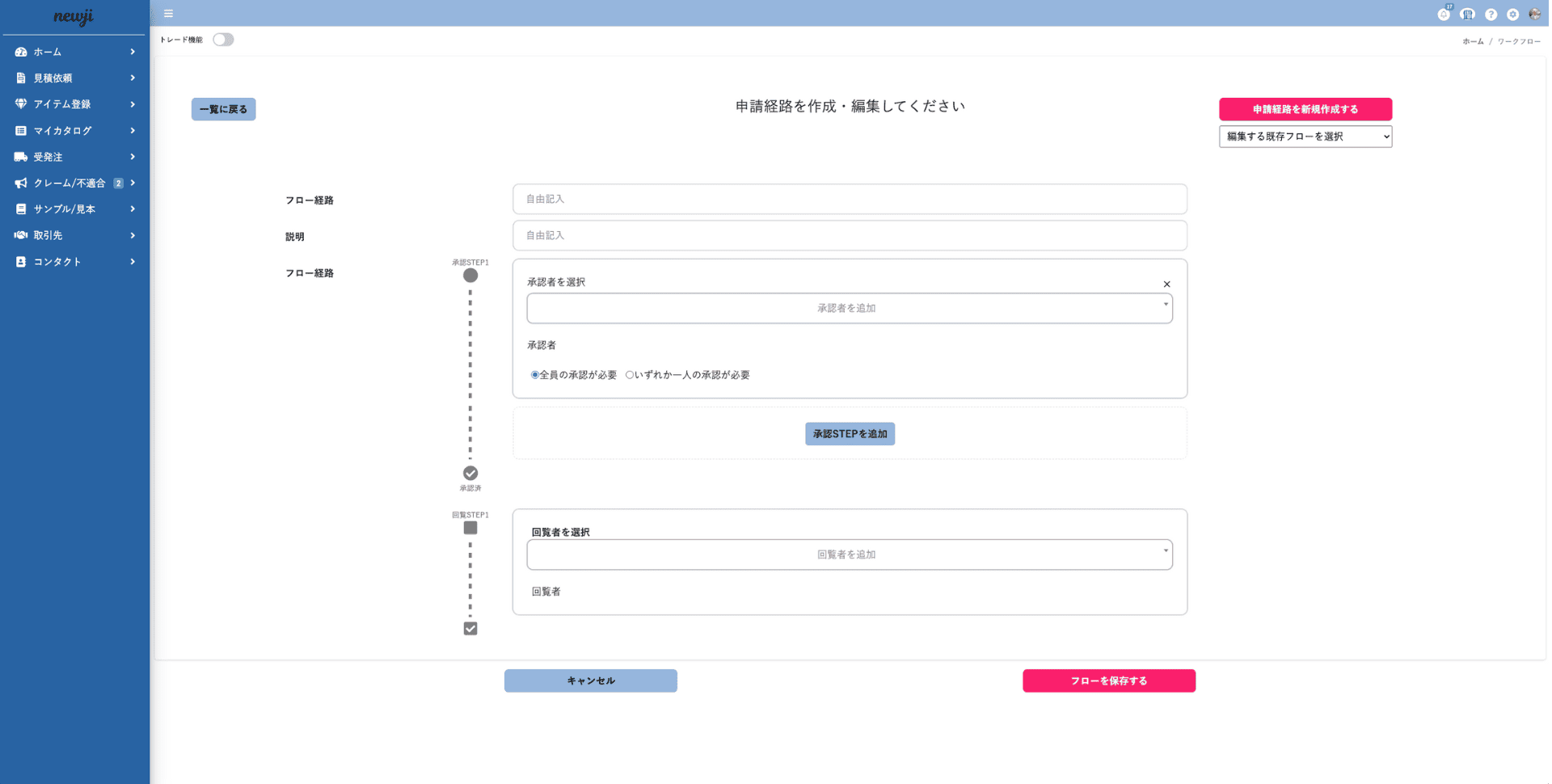Expand the 見積依頼 sidebar menu
Viewport: 1552px width, 784px height.
click(74, 78)
